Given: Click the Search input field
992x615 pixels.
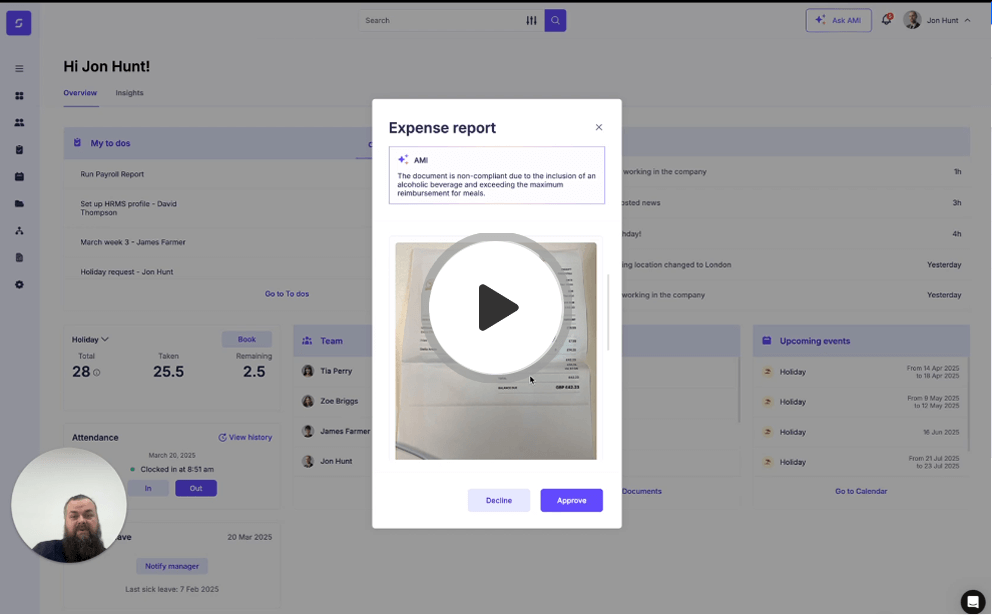Looking at the screenshot, I should 440,20.
